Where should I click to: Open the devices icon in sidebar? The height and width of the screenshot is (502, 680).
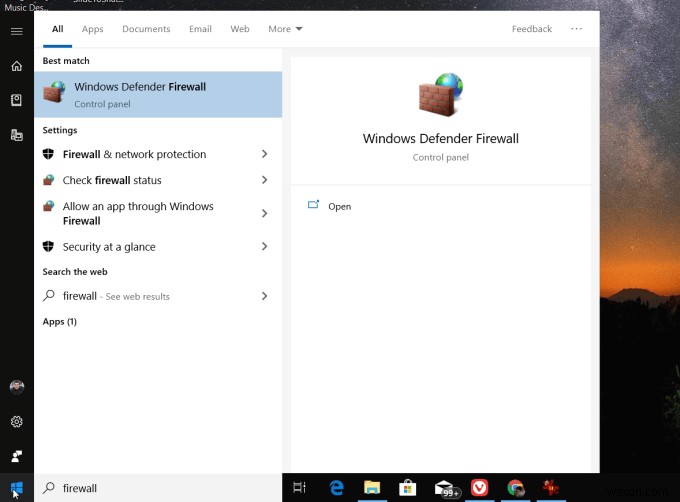tap(16, 135)
